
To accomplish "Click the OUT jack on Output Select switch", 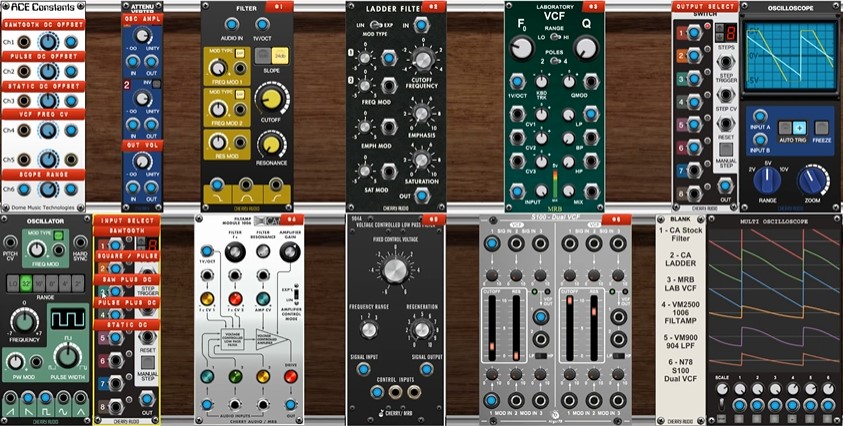I will [x=725, y=186].
